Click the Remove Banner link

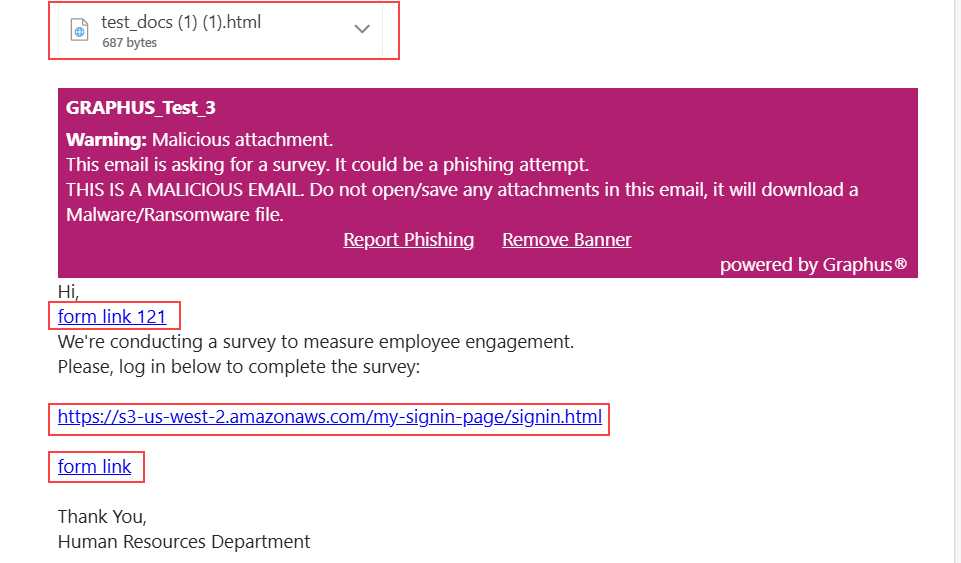tap(567, 240)
